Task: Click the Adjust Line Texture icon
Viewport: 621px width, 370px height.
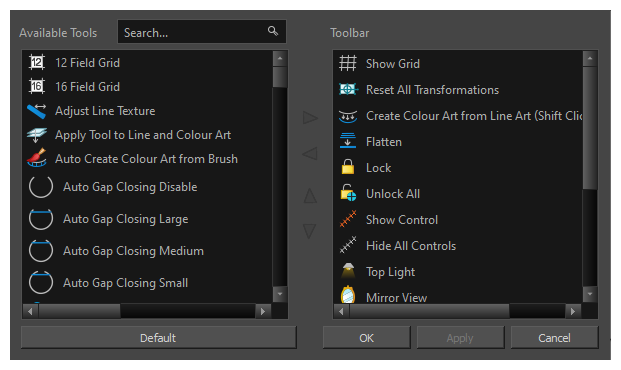Action: [x=37, y=111]
